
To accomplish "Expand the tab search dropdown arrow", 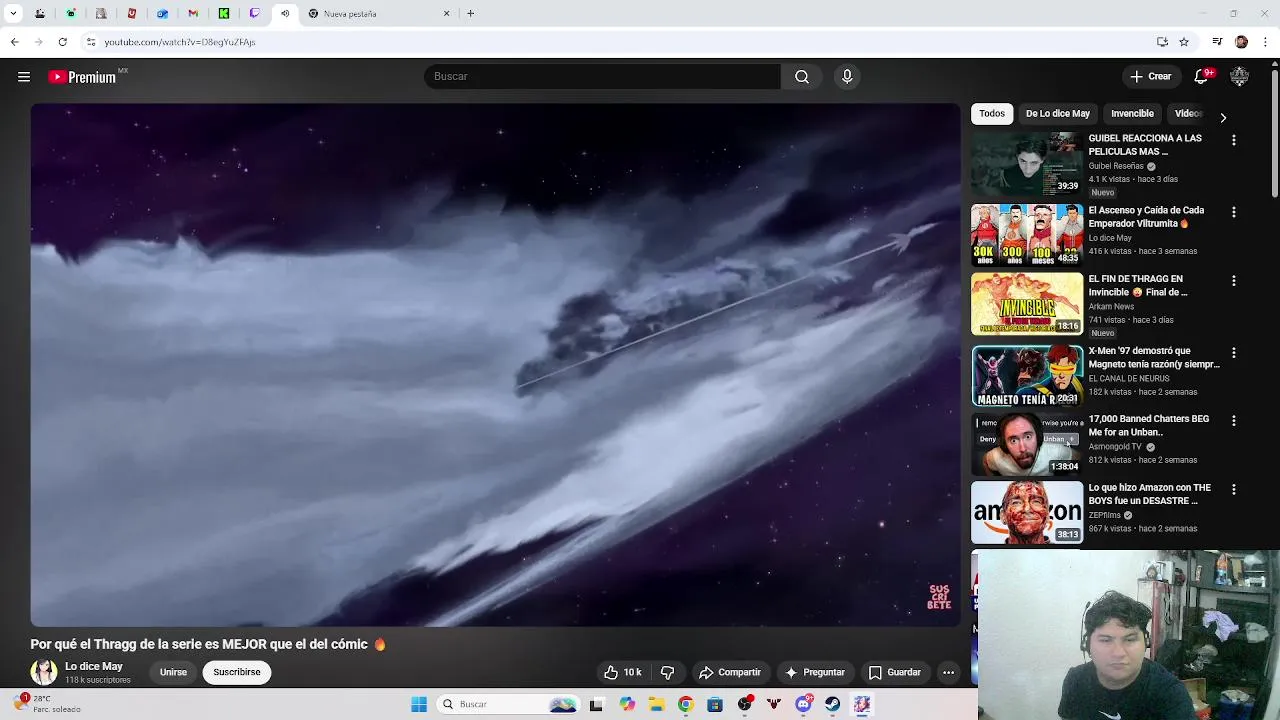I will coord(13,14).
